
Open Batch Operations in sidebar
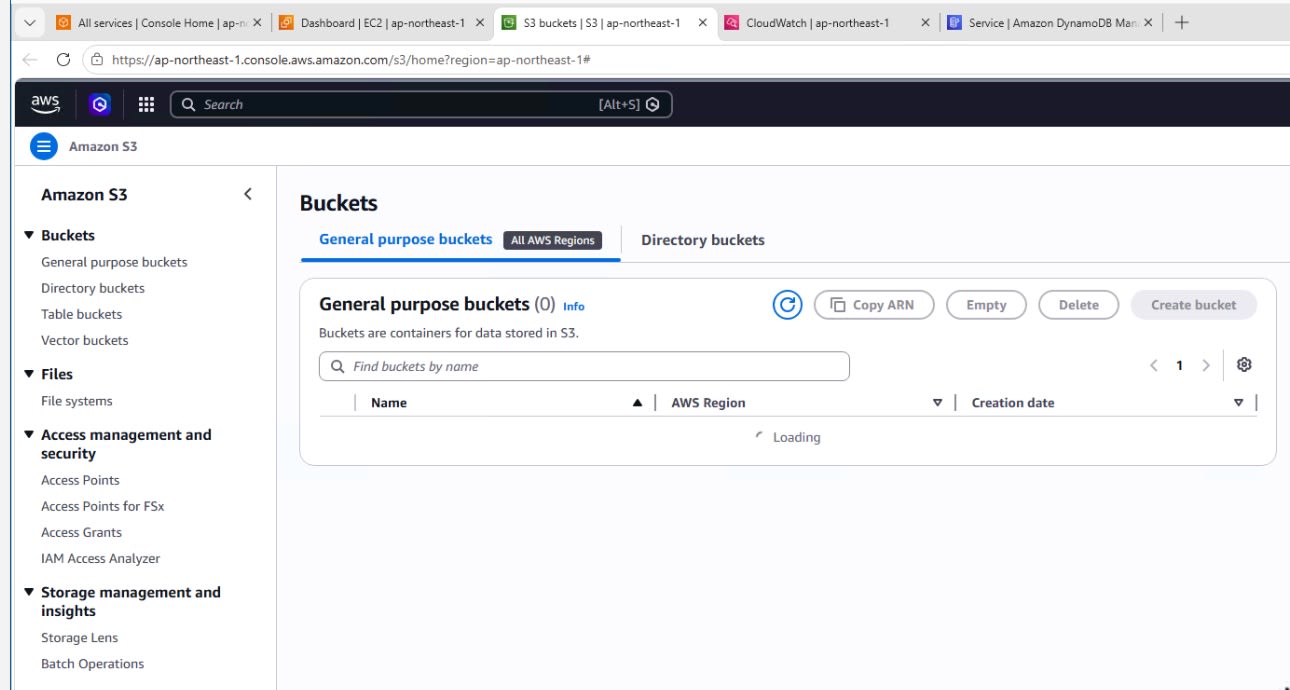coord(92,663)
